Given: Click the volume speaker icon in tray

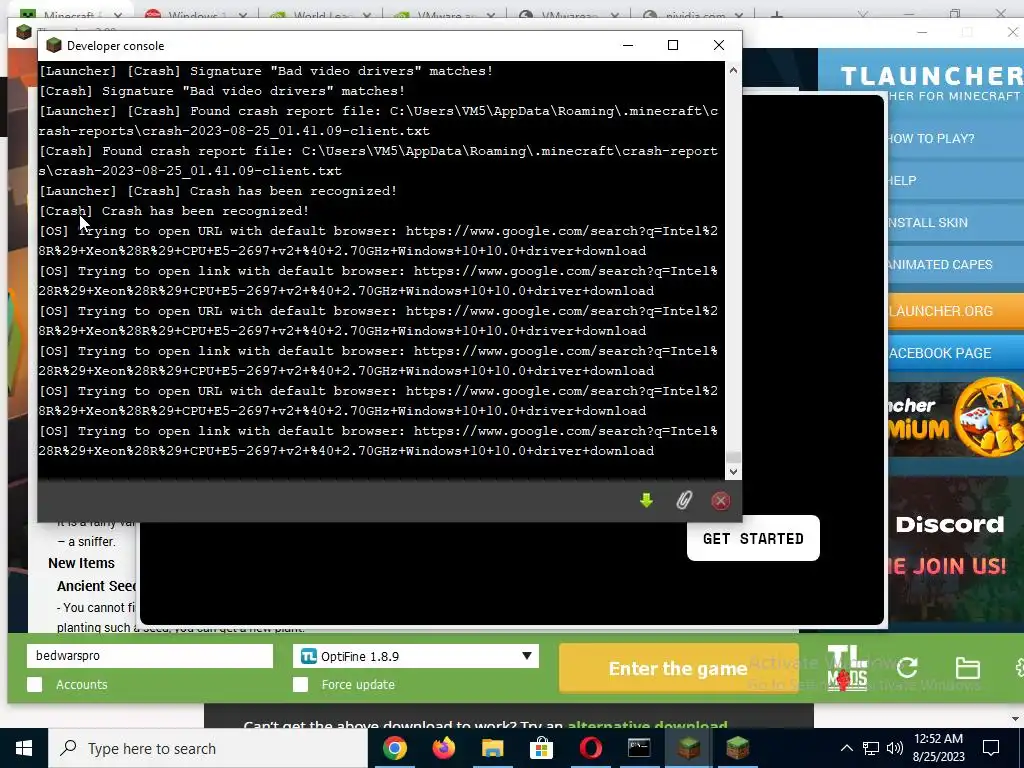Looking at the screenshot, I should pyautogui.click(x=895, y=748).
